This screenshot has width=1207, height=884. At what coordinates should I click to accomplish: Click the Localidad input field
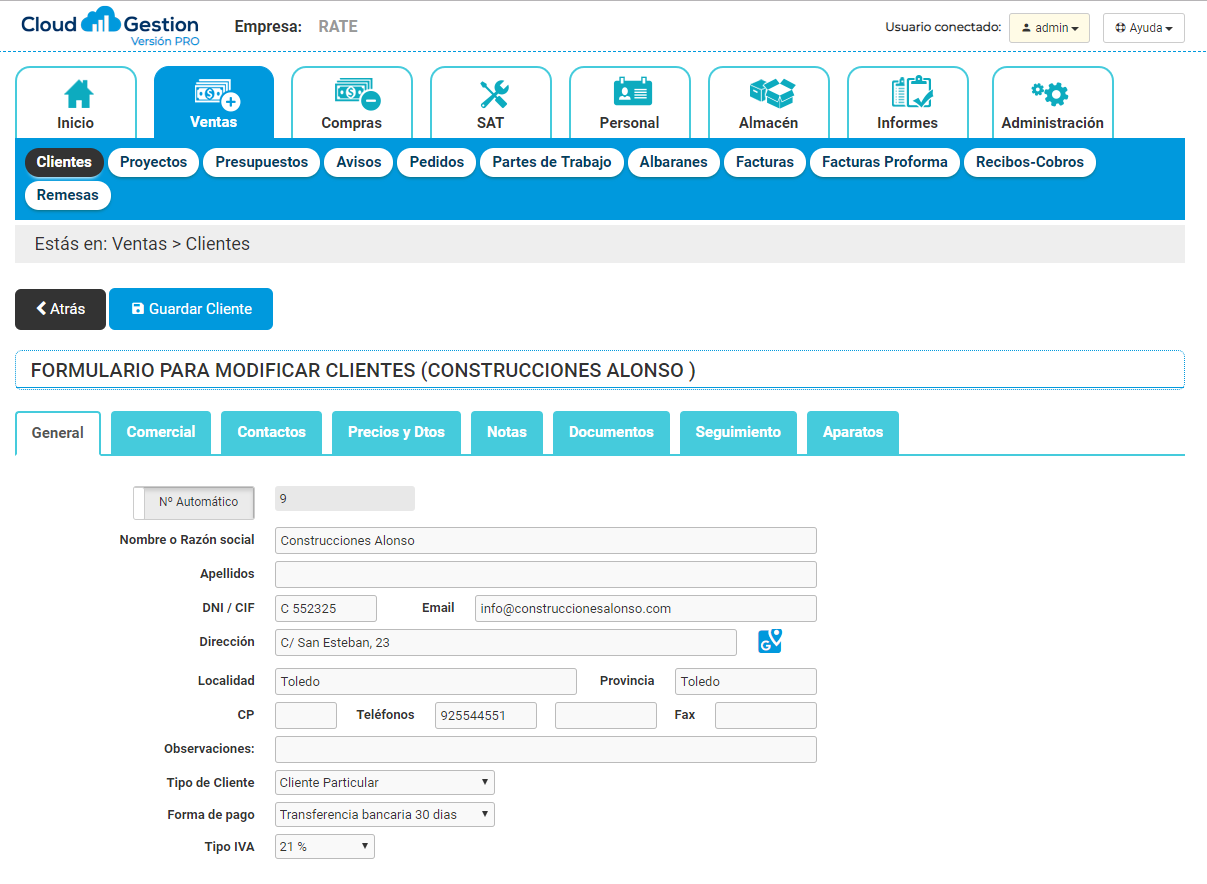(426, 681)
